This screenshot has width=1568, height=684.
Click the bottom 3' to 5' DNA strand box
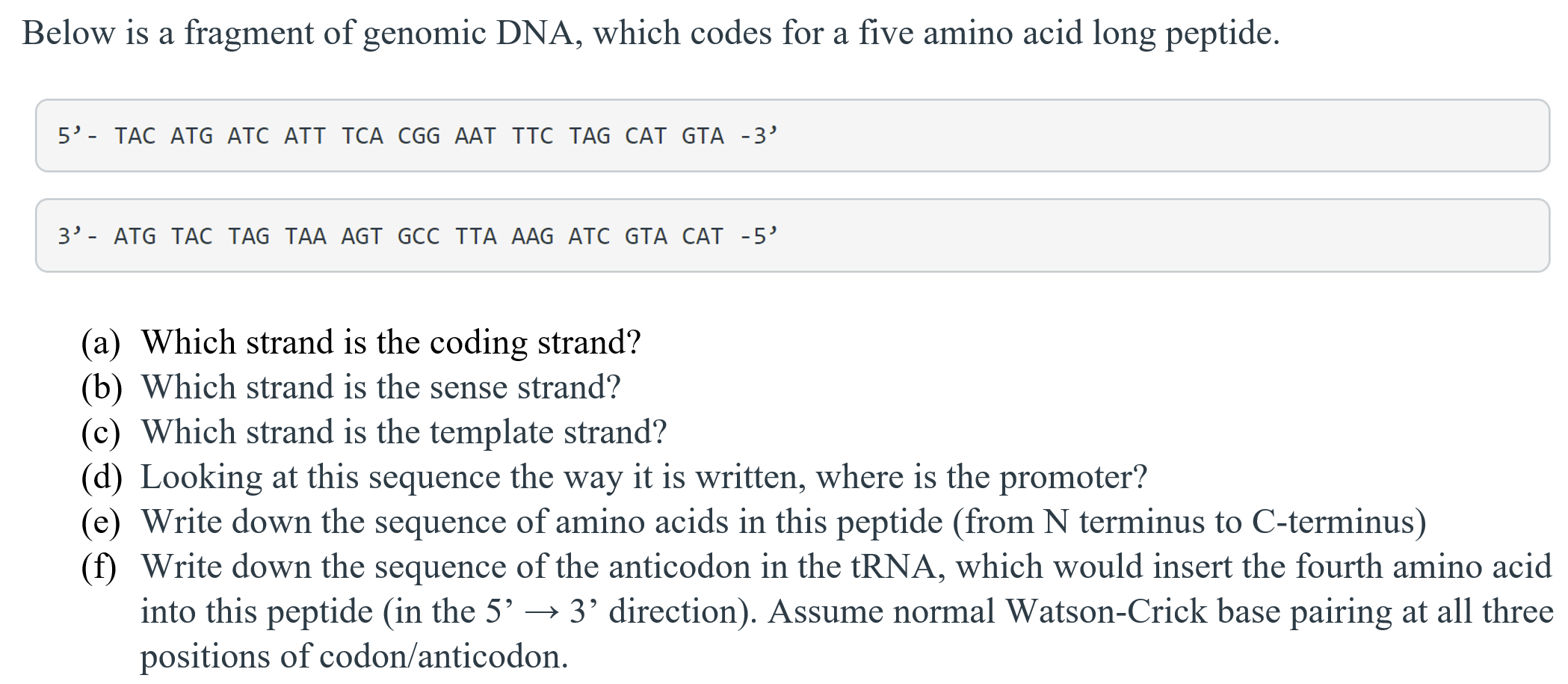point(792,235)
